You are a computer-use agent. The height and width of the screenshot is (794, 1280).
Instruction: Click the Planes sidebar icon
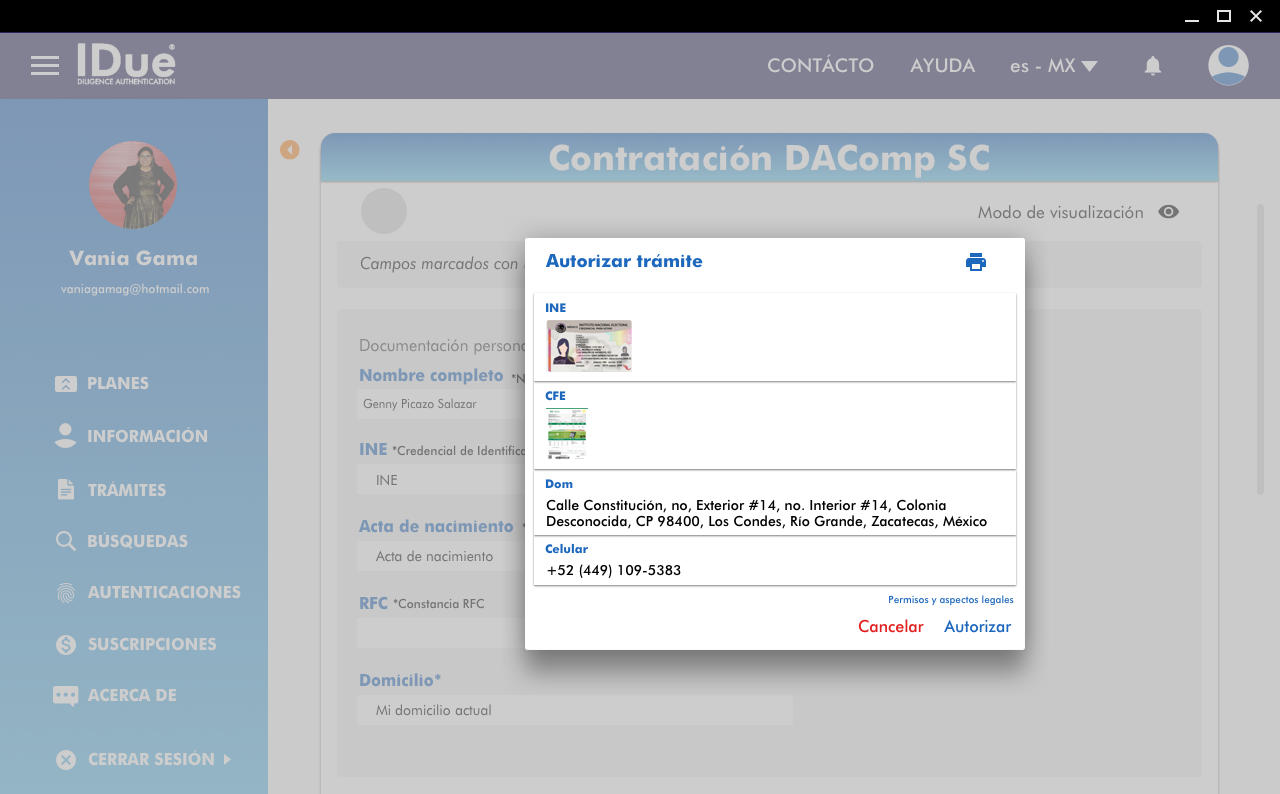point(66,384)
